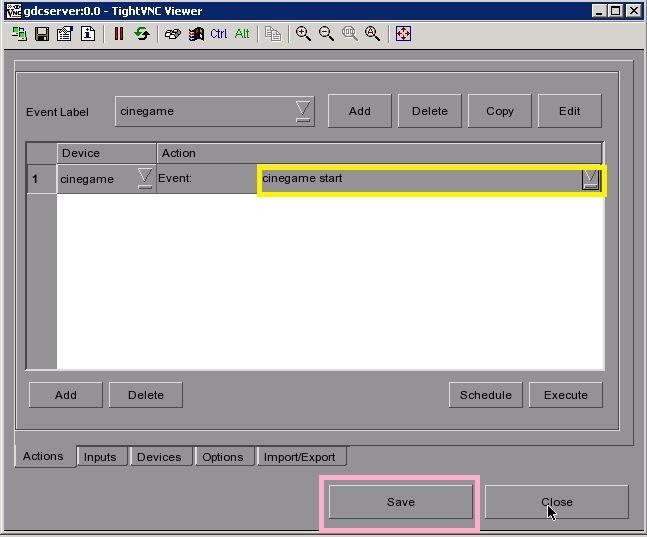The image size is (647, 537).
Task: Switch to the Actions tab
Action: point(45,456)
